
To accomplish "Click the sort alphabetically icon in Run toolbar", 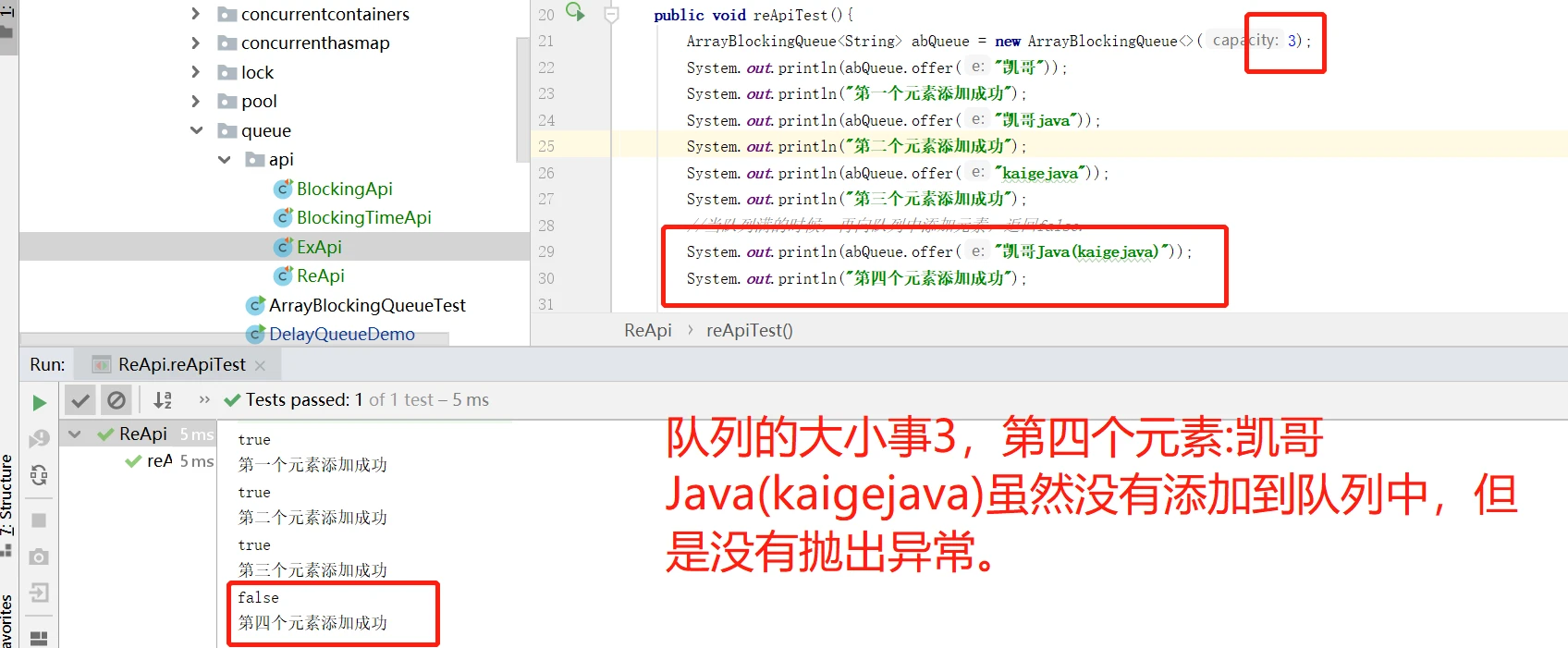I will click(163, 400).
